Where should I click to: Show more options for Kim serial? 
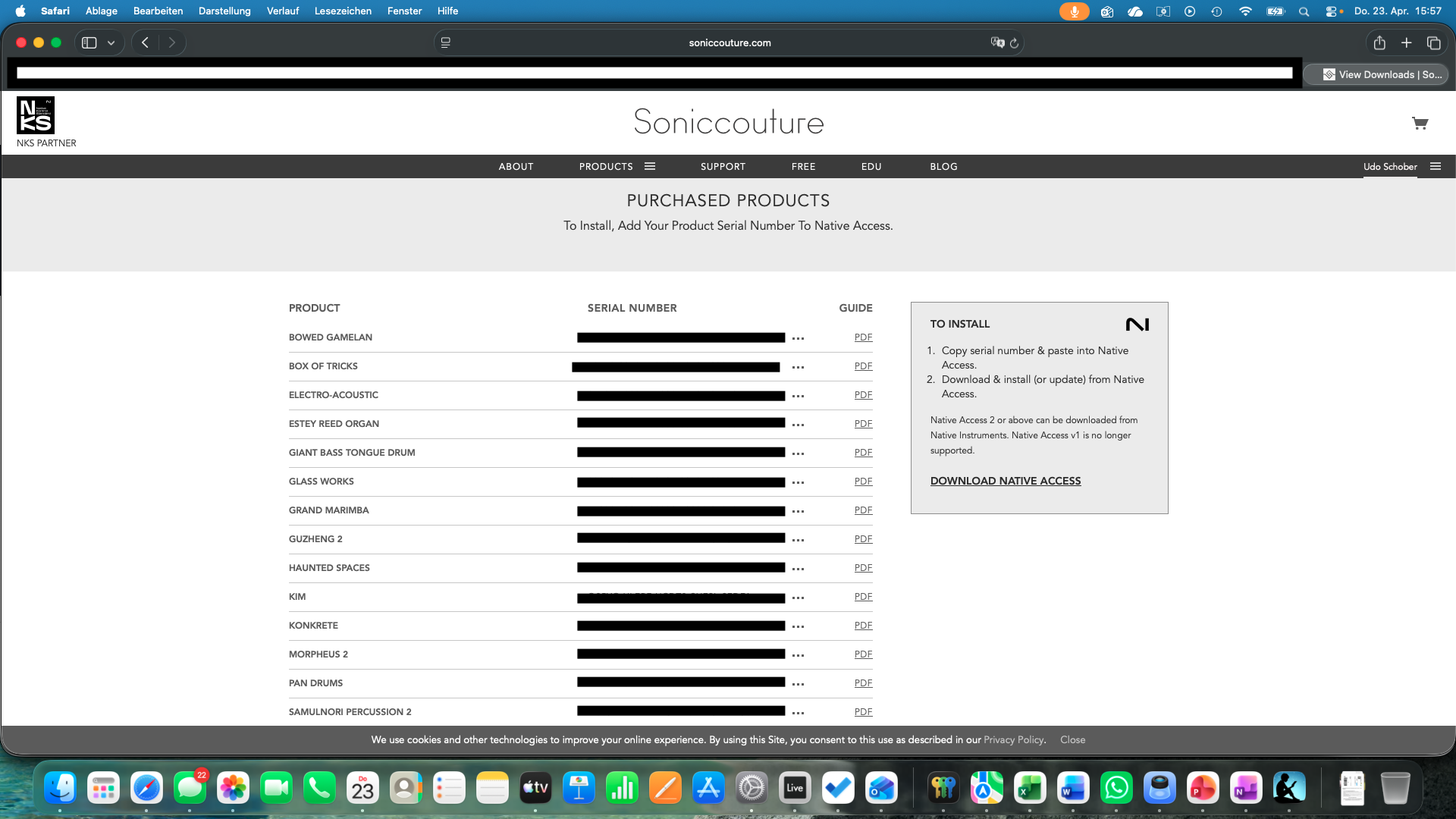pos(798,598)
